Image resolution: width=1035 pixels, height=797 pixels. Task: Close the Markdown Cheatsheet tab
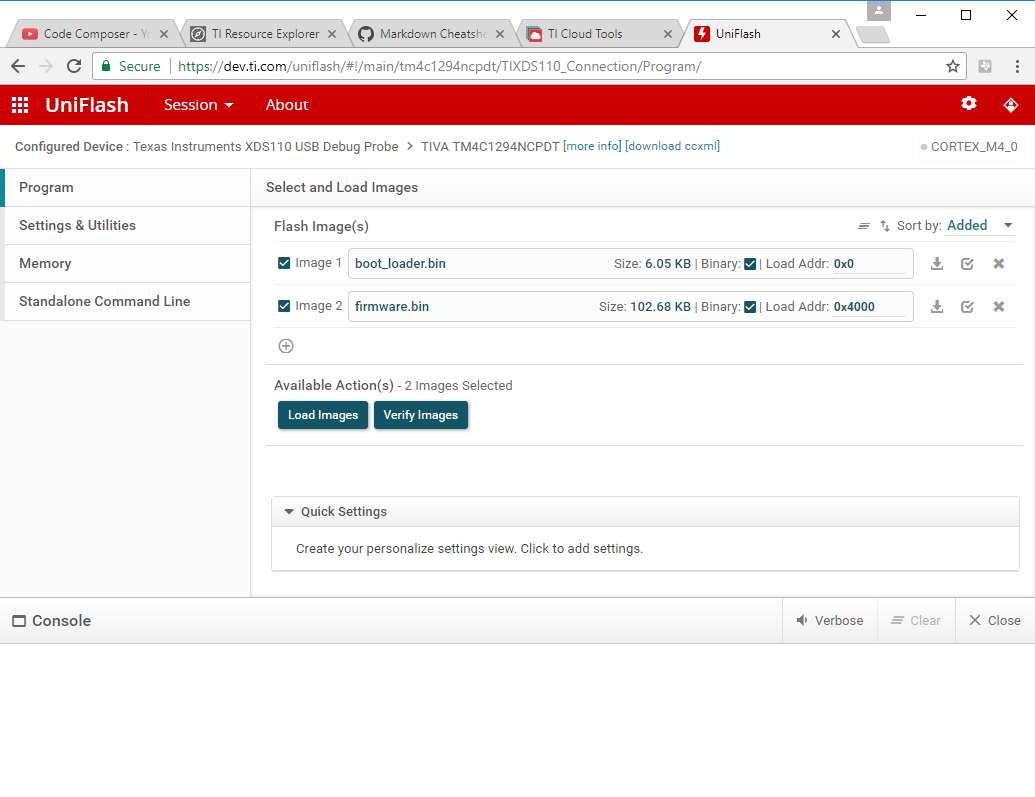pos(500,34)
